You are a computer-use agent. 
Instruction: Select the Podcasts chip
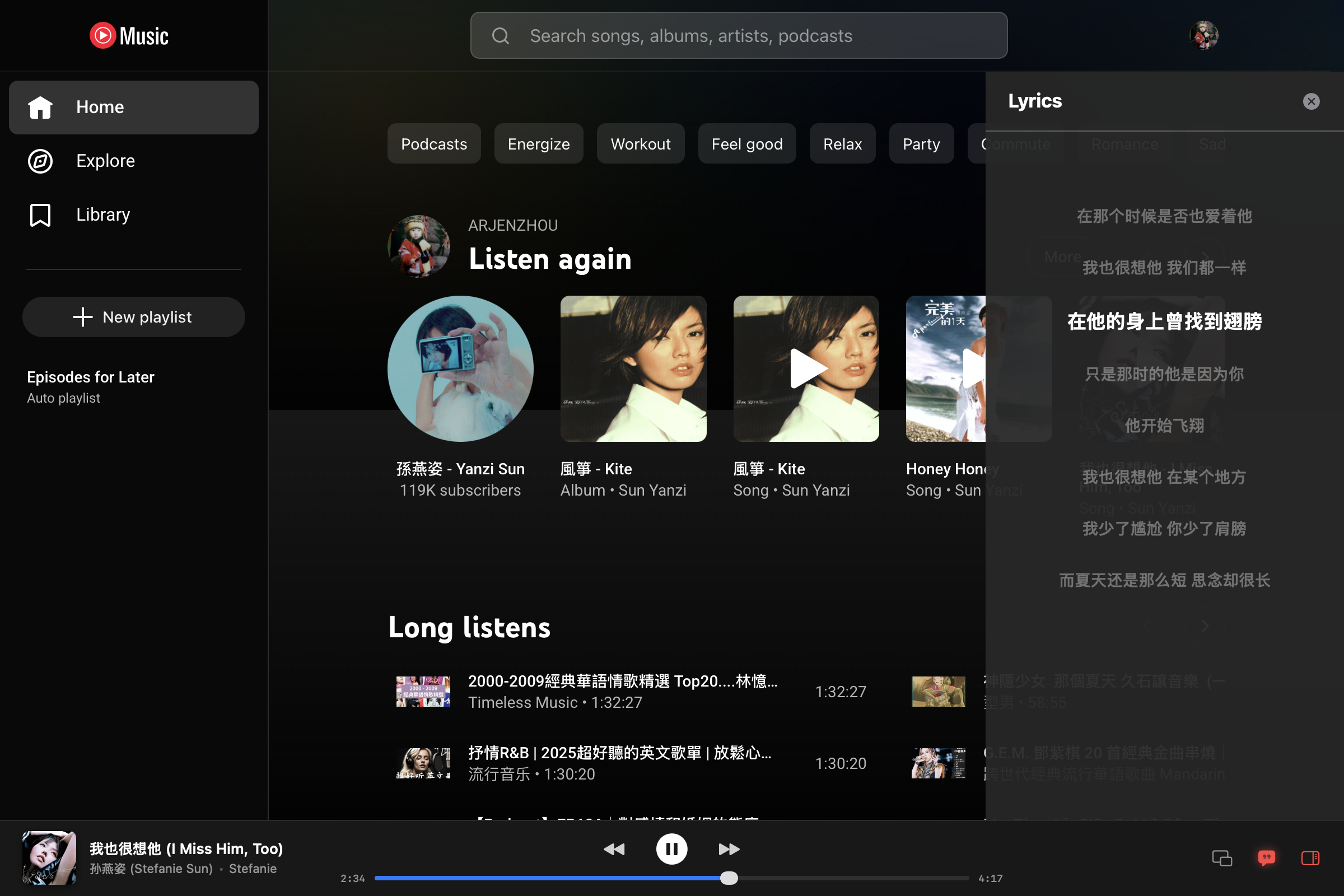(435, 143)
